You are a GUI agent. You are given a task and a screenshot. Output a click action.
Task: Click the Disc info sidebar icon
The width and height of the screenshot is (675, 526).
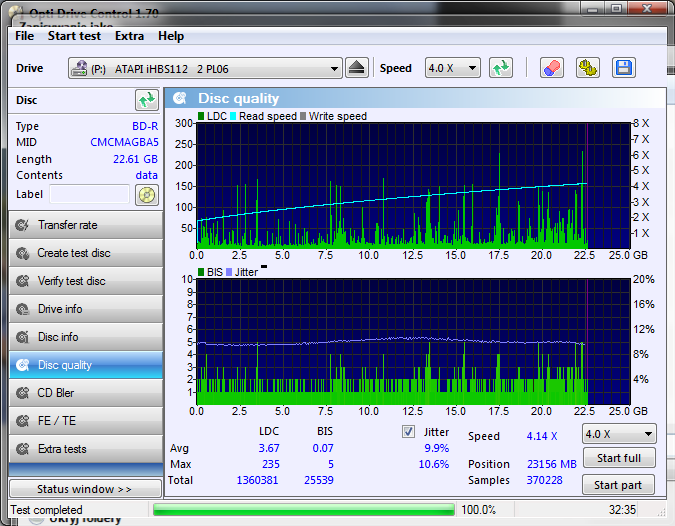tap(22, 337)
